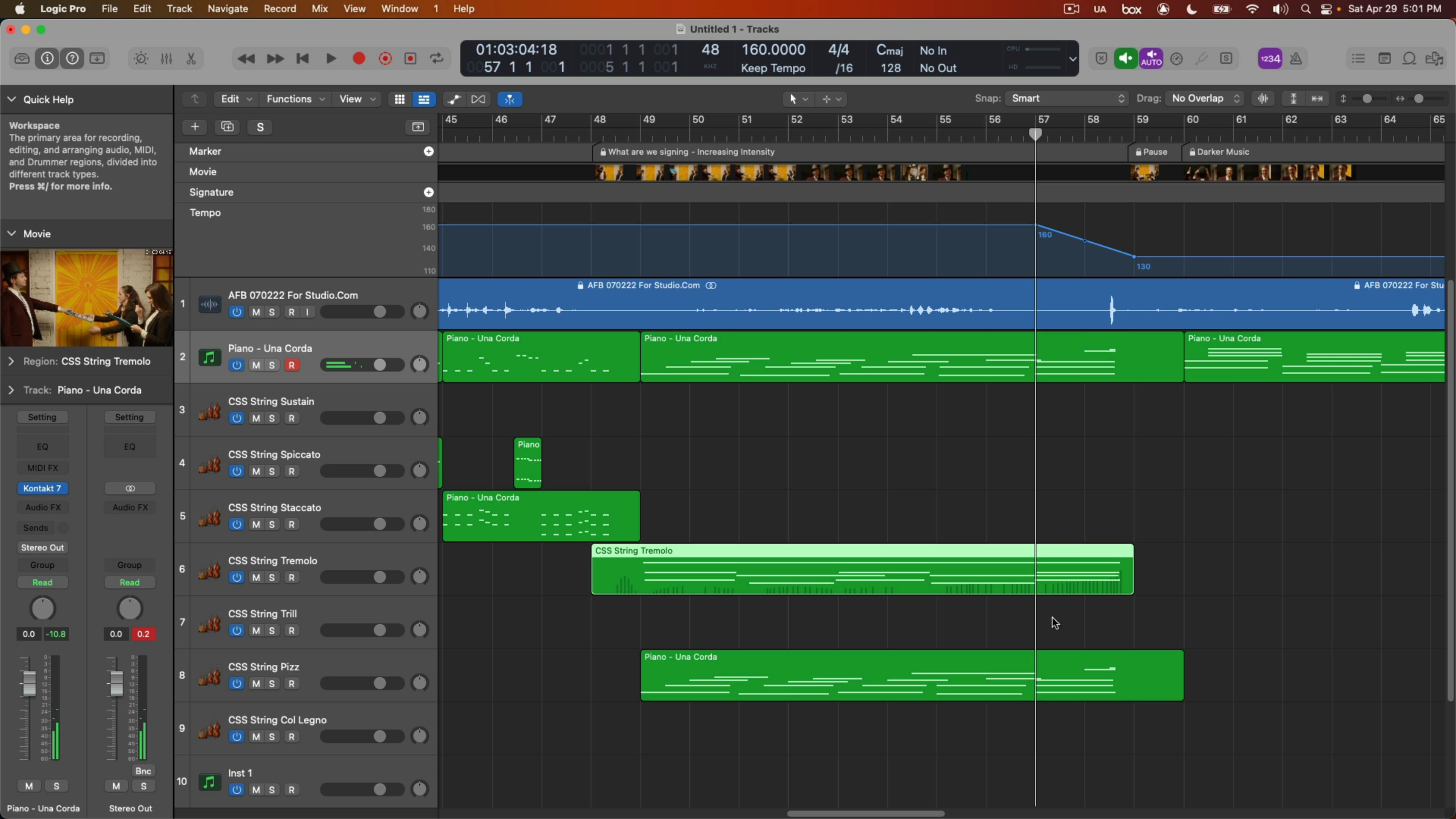The height and width of the screenshot is (819, 1456).
Task: Open the Drag mode dropdown set to No Overlap
Action: (x=1205, y=98)
